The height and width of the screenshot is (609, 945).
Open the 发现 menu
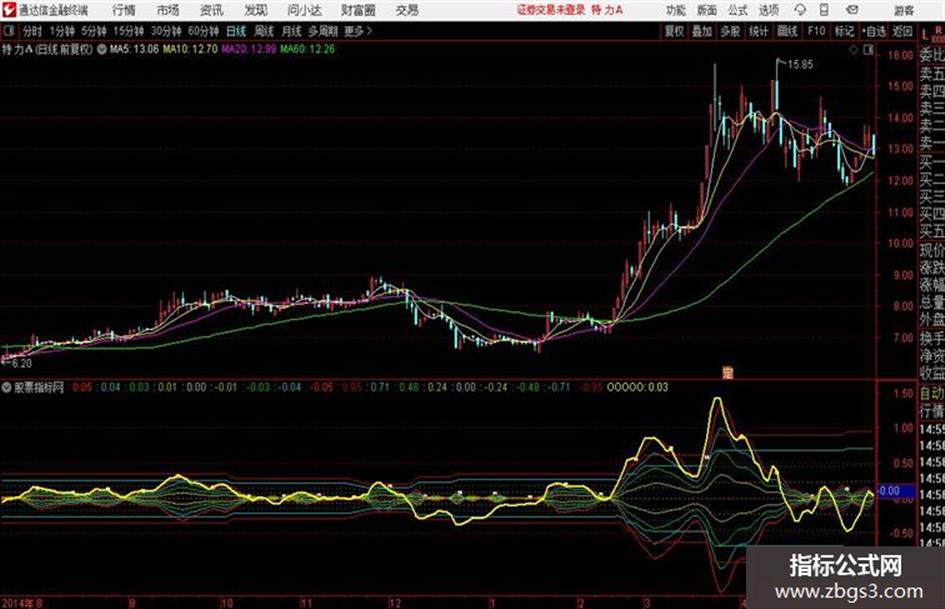256,10
